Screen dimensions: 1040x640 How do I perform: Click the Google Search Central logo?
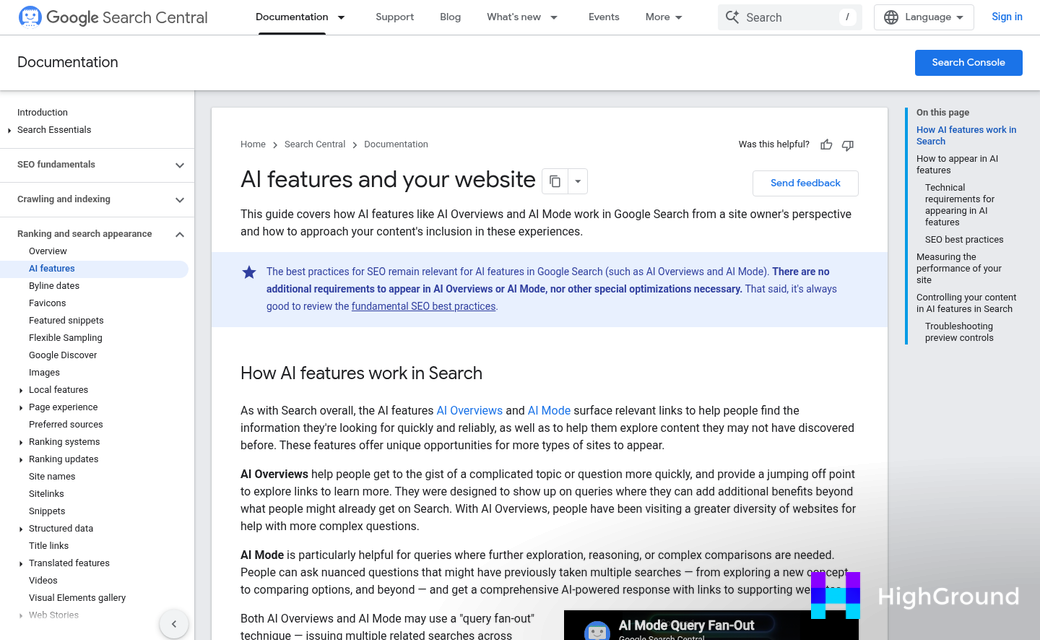point(112,17)
